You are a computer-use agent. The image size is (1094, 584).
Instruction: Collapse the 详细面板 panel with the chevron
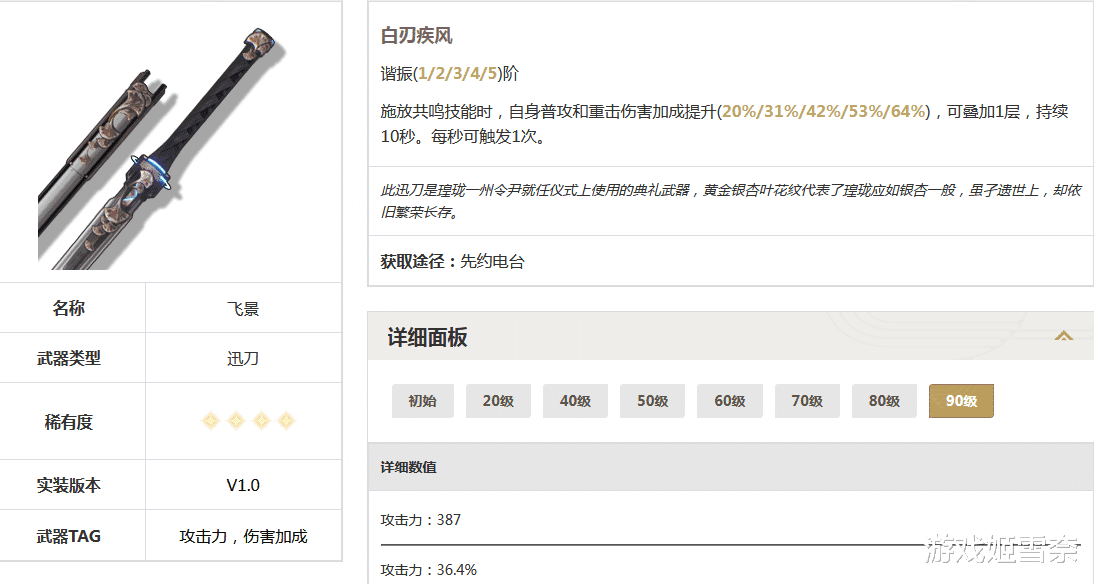1063,336
